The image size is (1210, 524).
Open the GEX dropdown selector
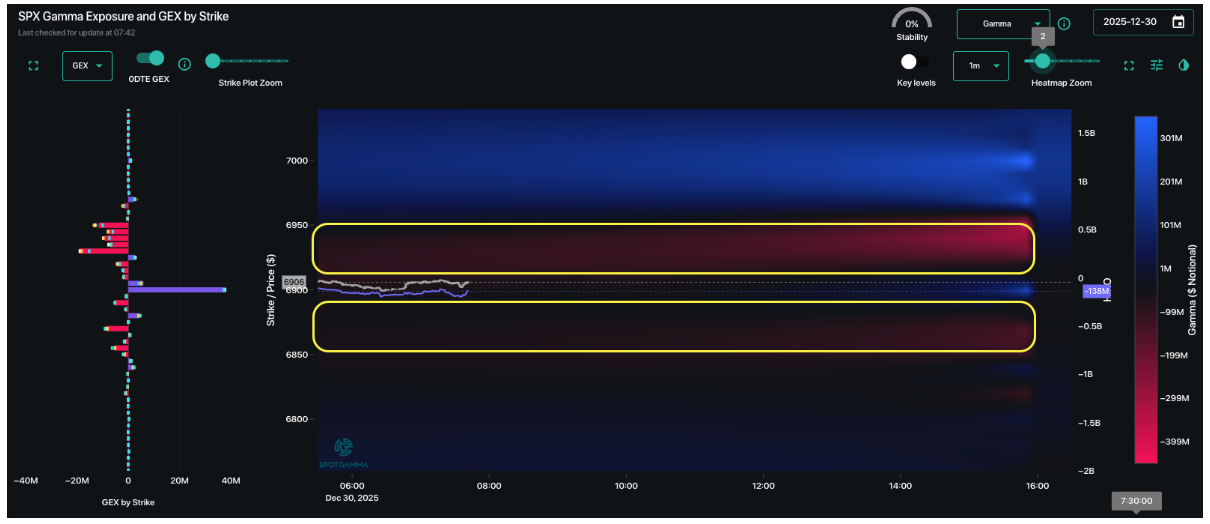pos(87,66)
